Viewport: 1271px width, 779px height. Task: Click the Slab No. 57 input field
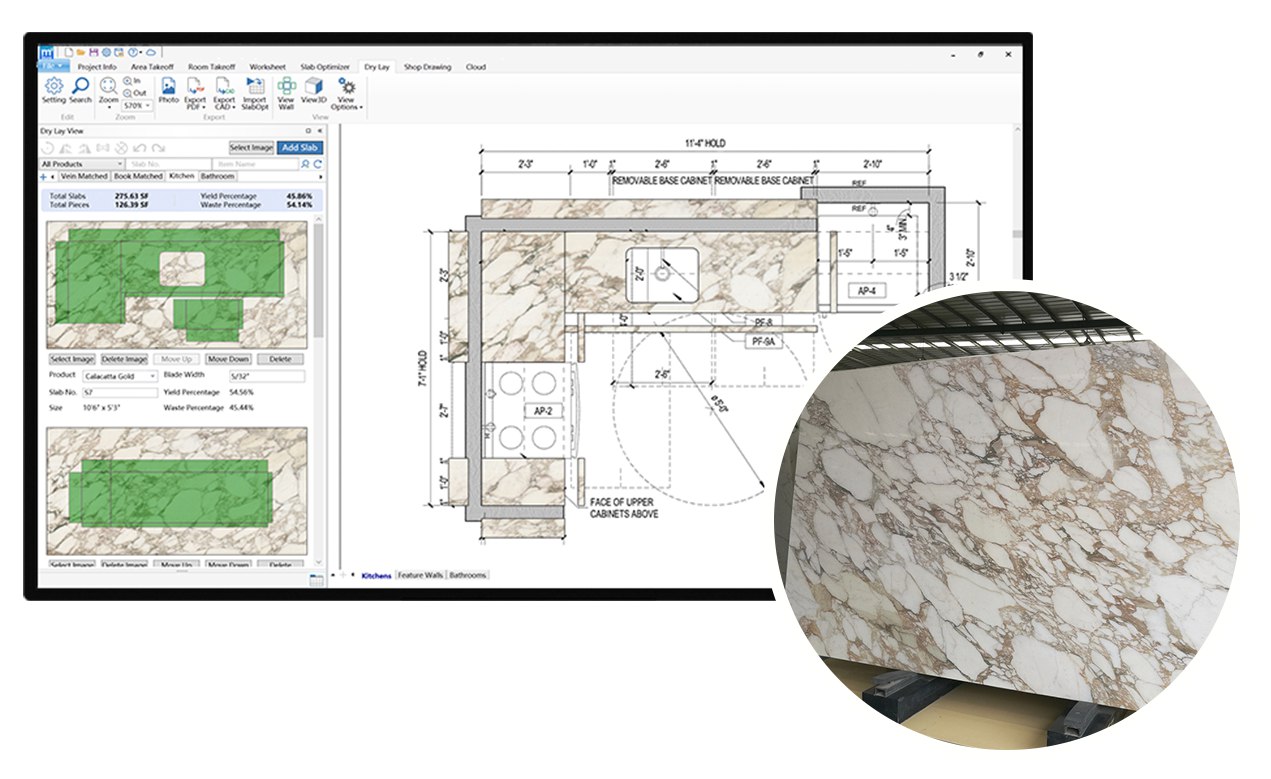[120, 392]
